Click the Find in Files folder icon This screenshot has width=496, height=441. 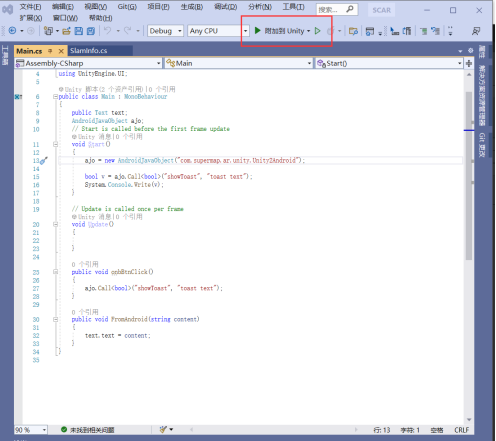[x=353, y=31]
